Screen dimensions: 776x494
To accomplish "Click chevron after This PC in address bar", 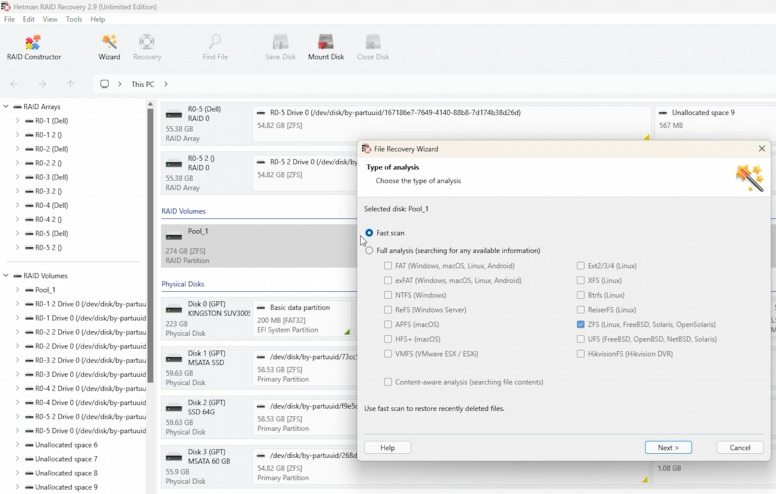I will 166,84.
